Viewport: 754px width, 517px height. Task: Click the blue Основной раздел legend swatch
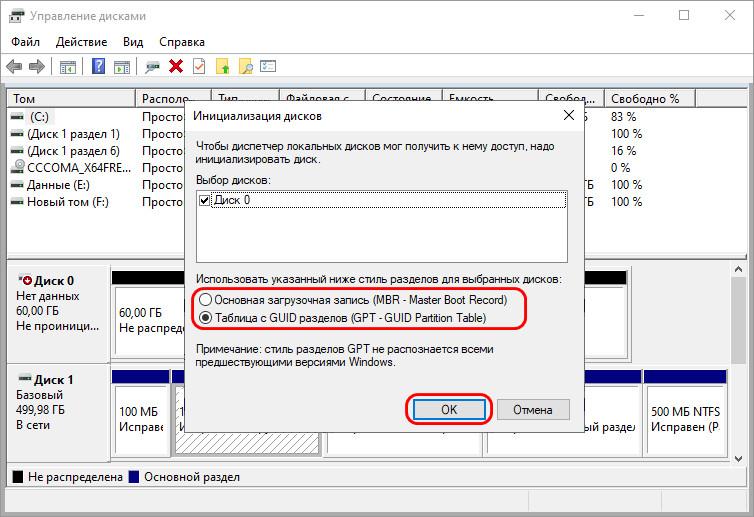tap(134, 477)
